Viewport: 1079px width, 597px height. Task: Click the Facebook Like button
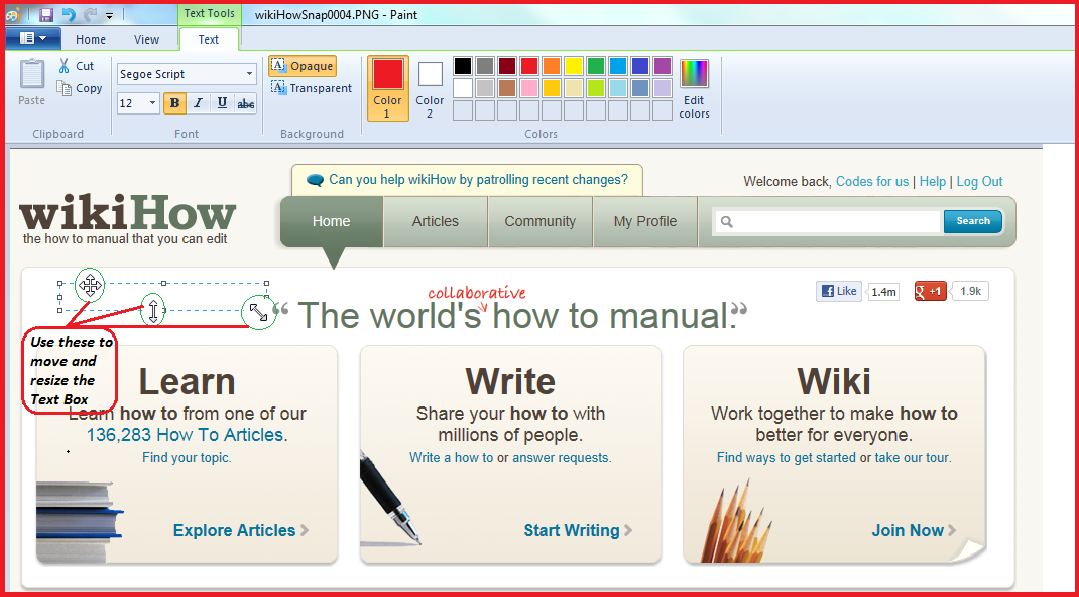[x=838, y=292]
